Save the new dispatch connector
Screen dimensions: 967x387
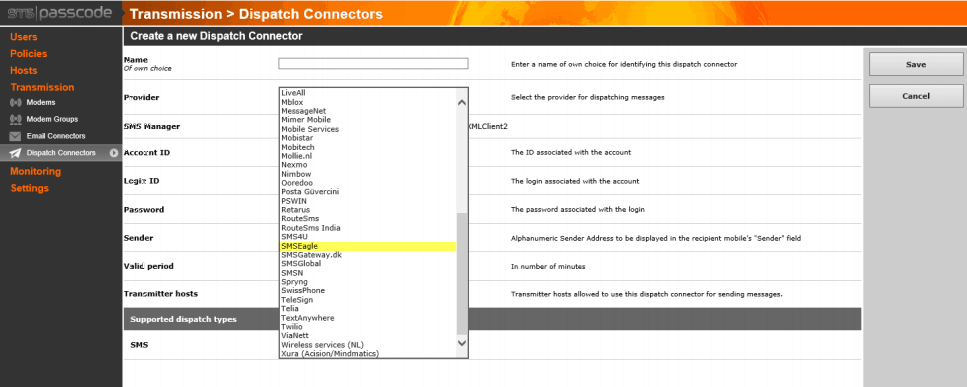916,64
